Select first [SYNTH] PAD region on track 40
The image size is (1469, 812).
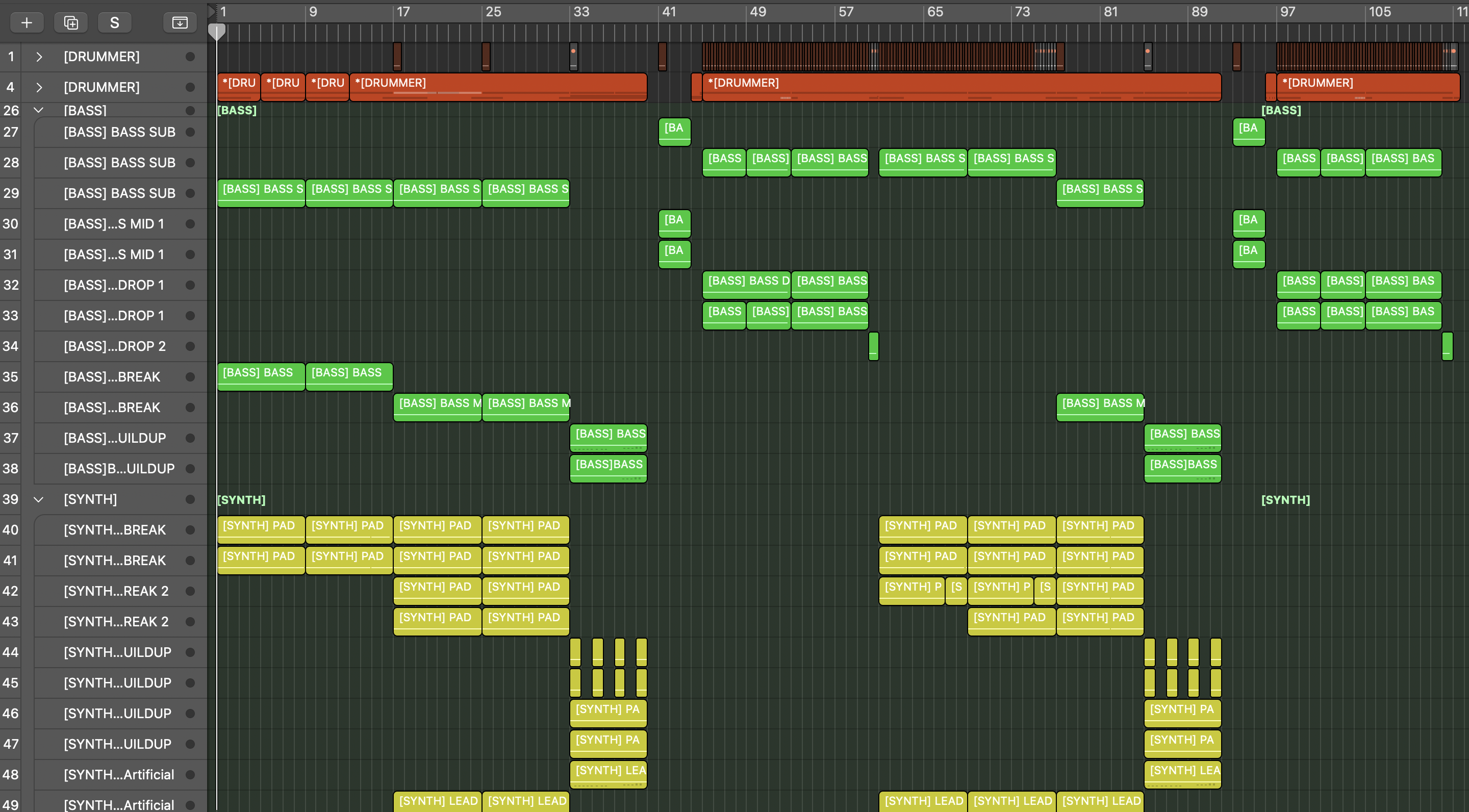[261, 530]
